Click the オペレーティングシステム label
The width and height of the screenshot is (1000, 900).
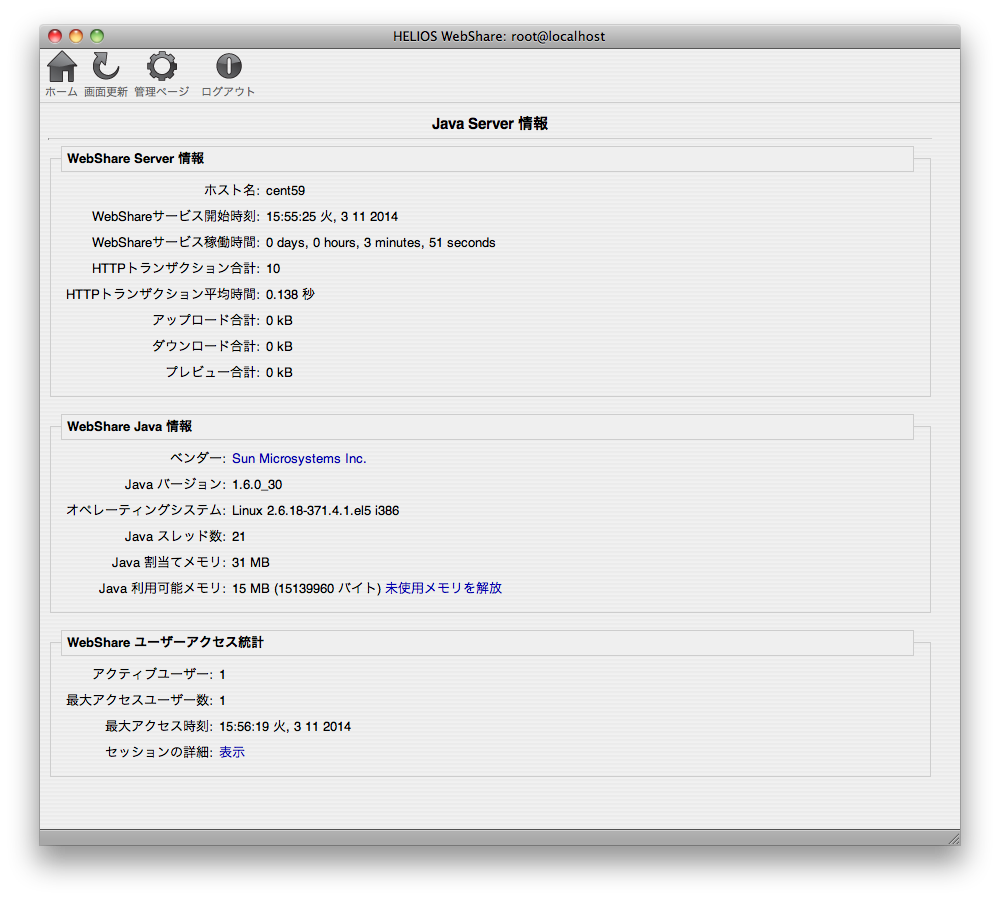click(x=146, y=511)
